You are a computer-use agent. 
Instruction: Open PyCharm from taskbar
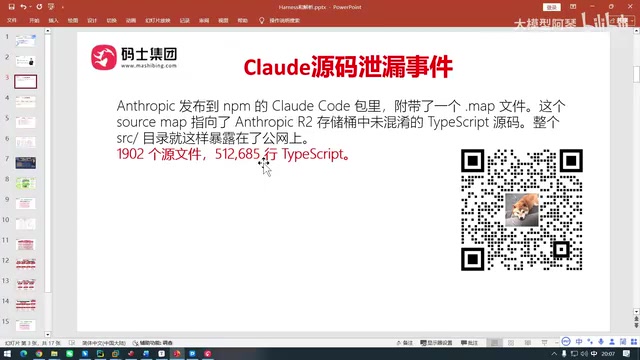(x=100, y=353)
